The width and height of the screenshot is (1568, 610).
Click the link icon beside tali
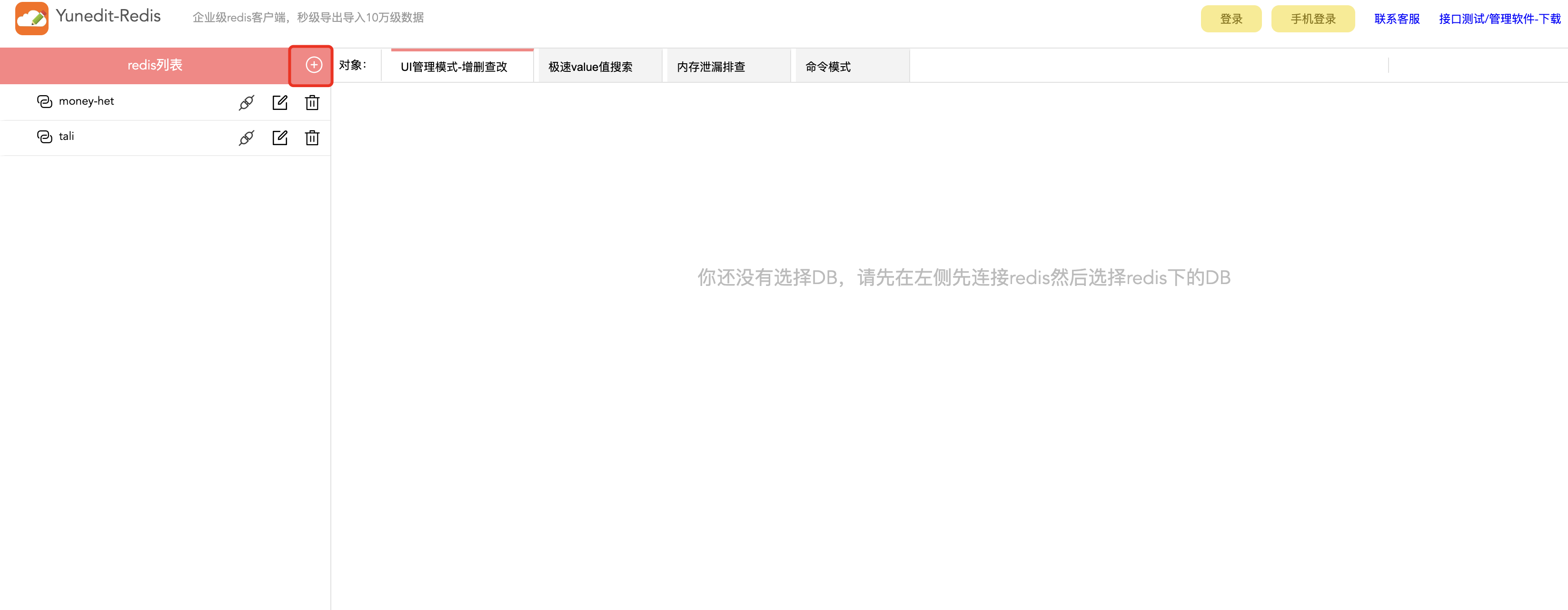point(44,137)
